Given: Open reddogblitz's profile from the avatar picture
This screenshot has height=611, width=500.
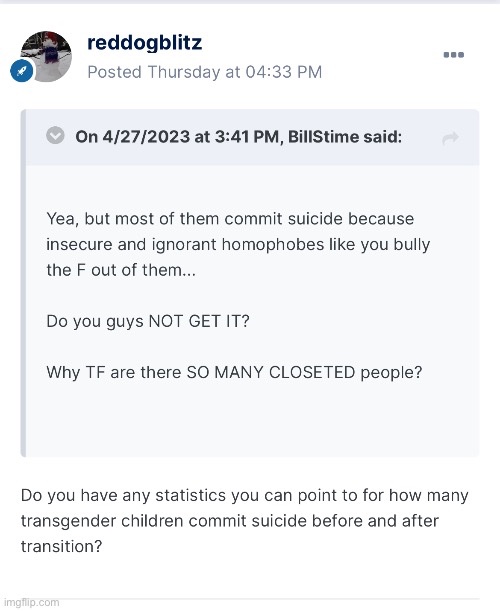Looking at the screenshot, I should click(x=46, y=57).
